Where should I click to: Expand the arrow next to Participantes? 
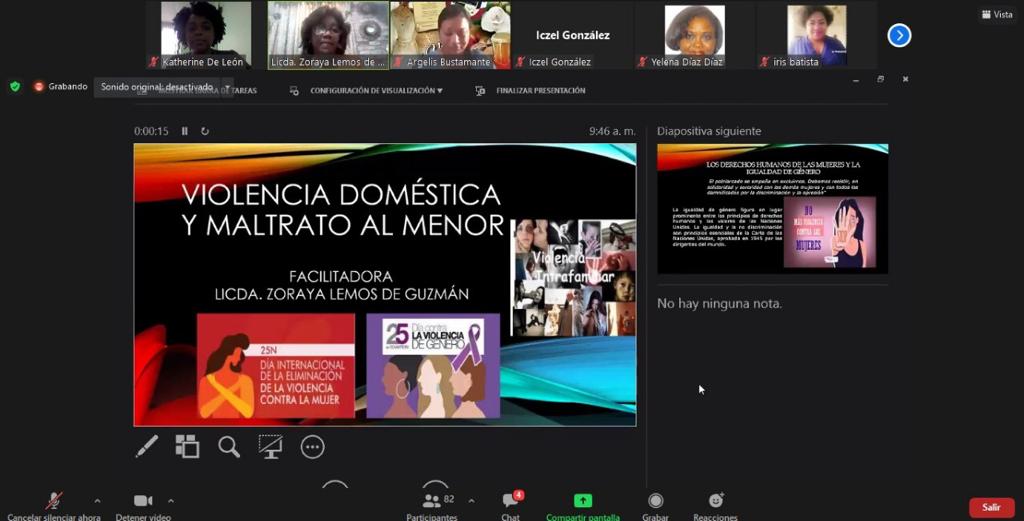click(x=472, y=501)
